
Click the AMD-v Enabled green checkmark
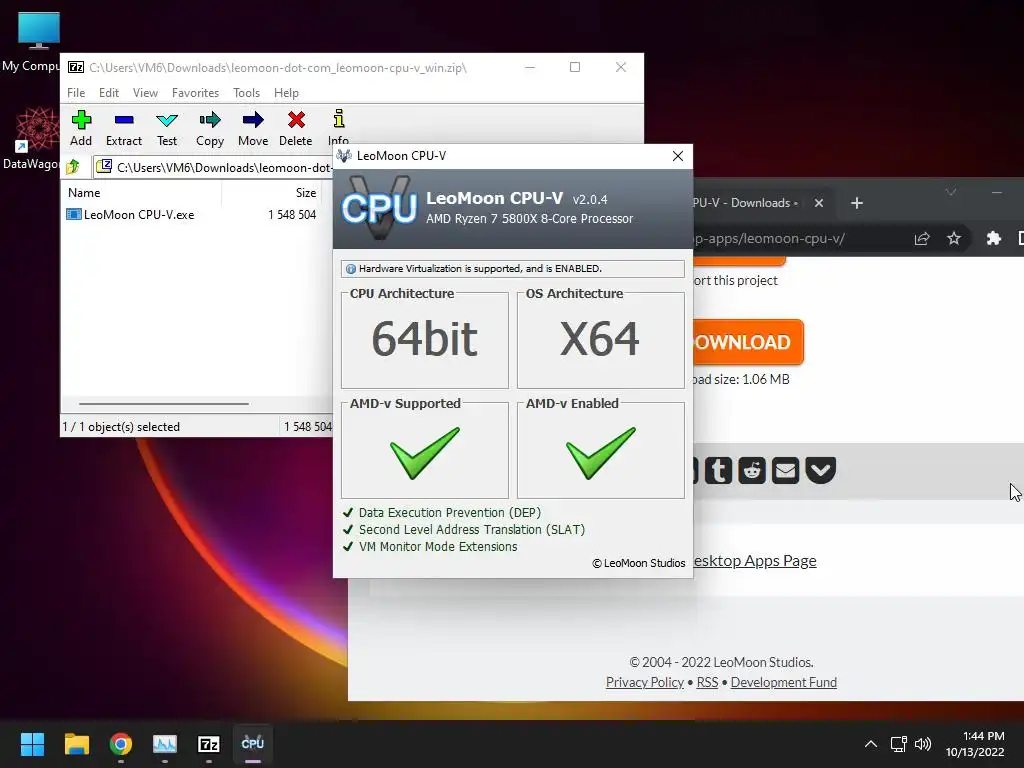(600, 453)
